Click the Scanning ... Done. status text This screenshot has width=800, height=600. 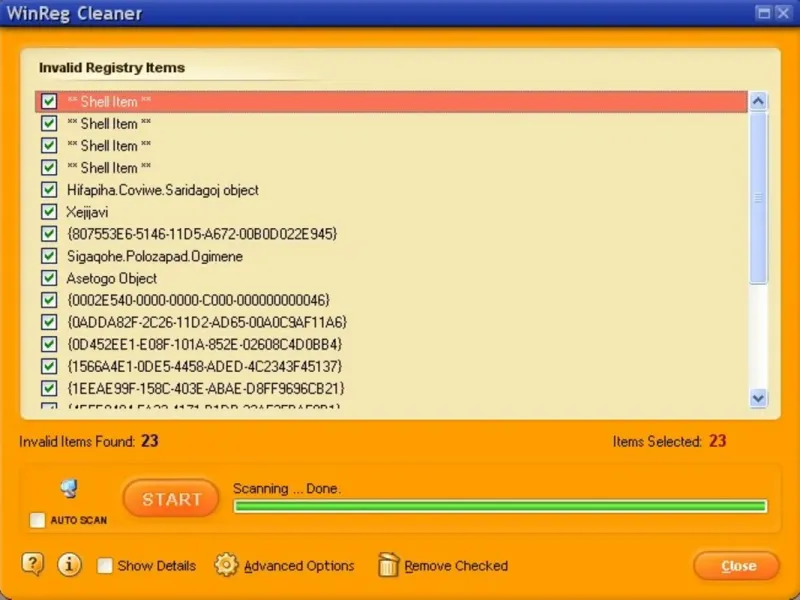[287, 488]
